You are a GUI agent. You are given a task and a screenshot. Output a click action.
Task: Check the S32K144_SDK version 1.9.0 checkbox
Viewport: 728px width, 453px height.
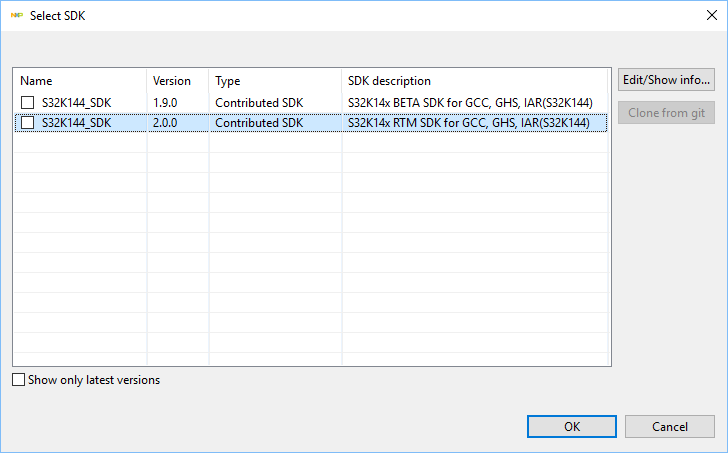(x=28, y=102)
